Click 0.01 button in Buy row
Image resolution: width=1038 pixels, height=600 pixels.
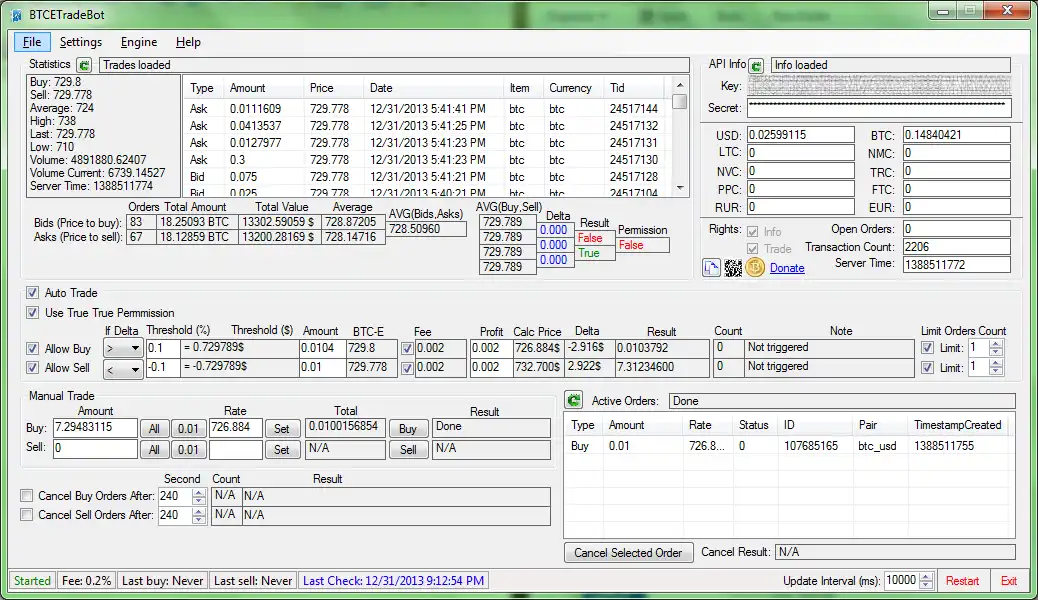tap(188, 428)
